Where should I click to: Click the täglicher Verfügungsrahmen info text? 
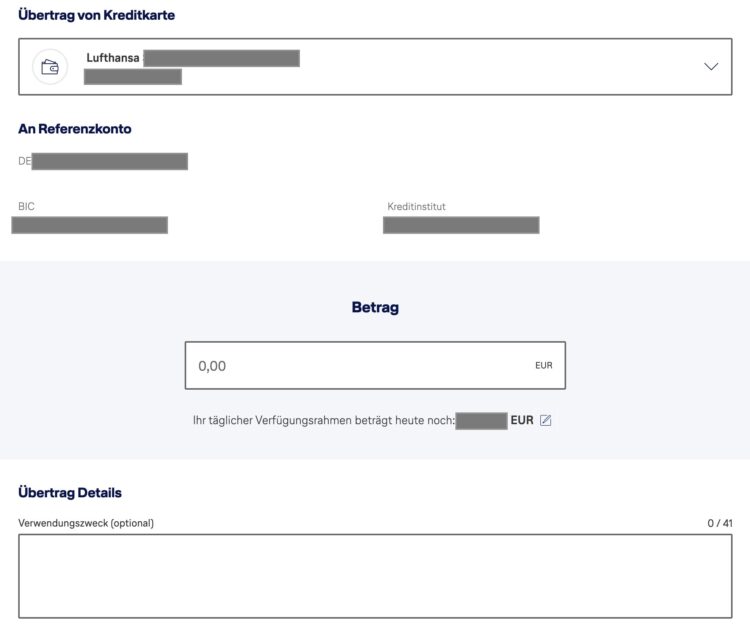tap(324, 420)
